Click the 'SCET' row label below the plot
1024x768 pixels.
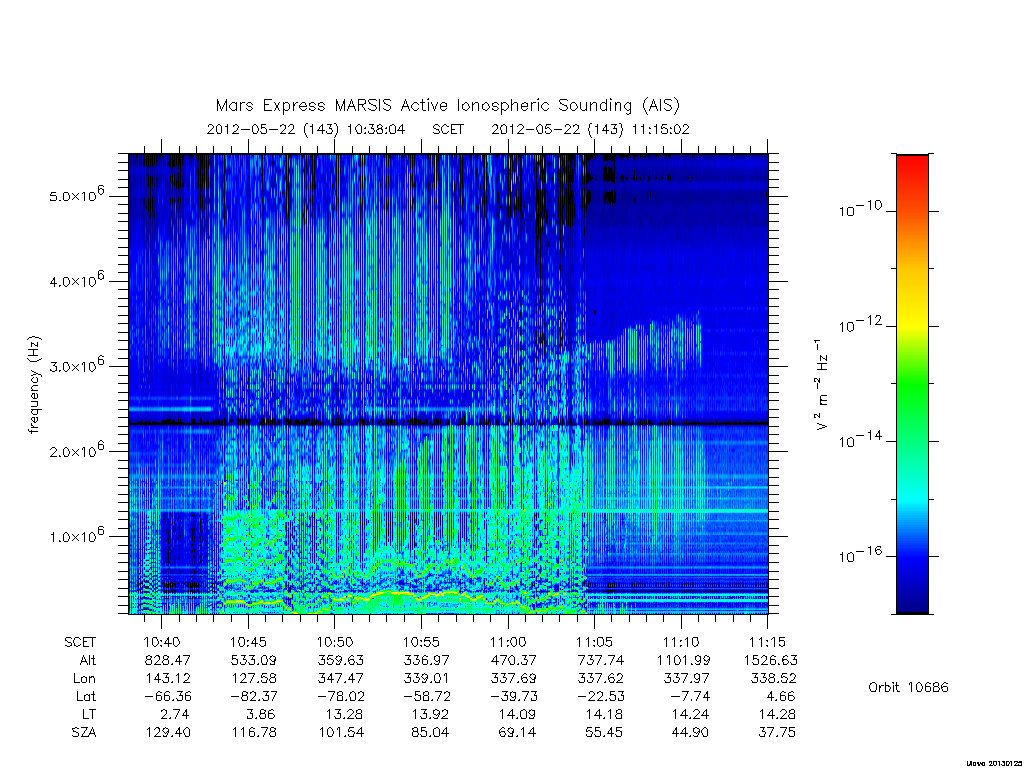80,642
